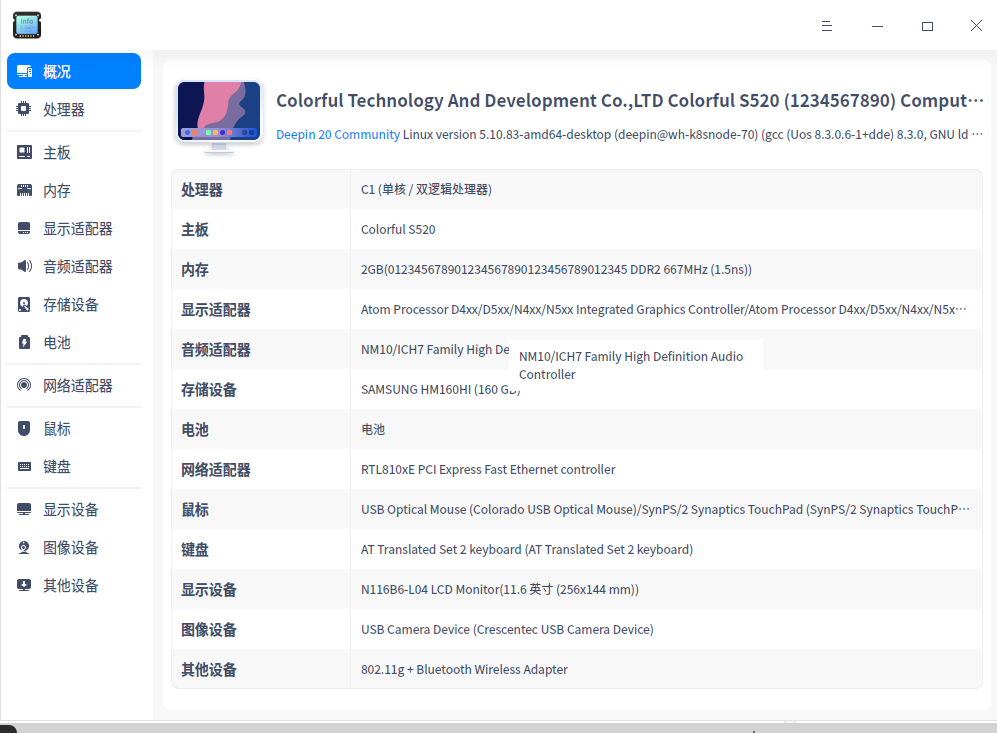Select the 显示适配器 display adapter icon
Image resolution: width=997 pixels, height=733 pixels.
23,228
